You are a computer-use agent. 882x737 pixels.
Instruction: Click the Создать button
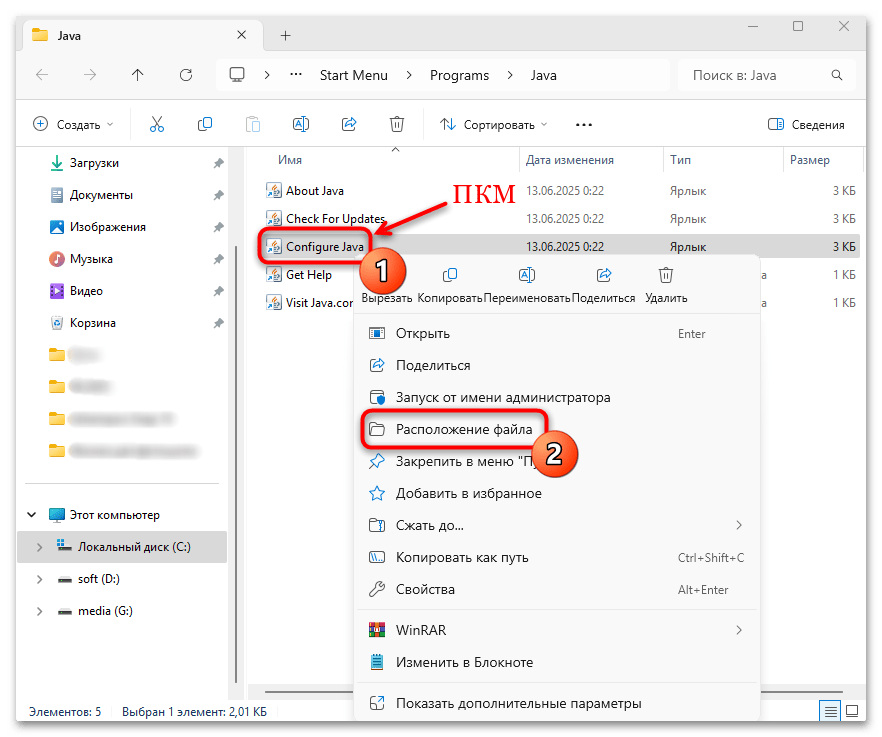[70, 123]
